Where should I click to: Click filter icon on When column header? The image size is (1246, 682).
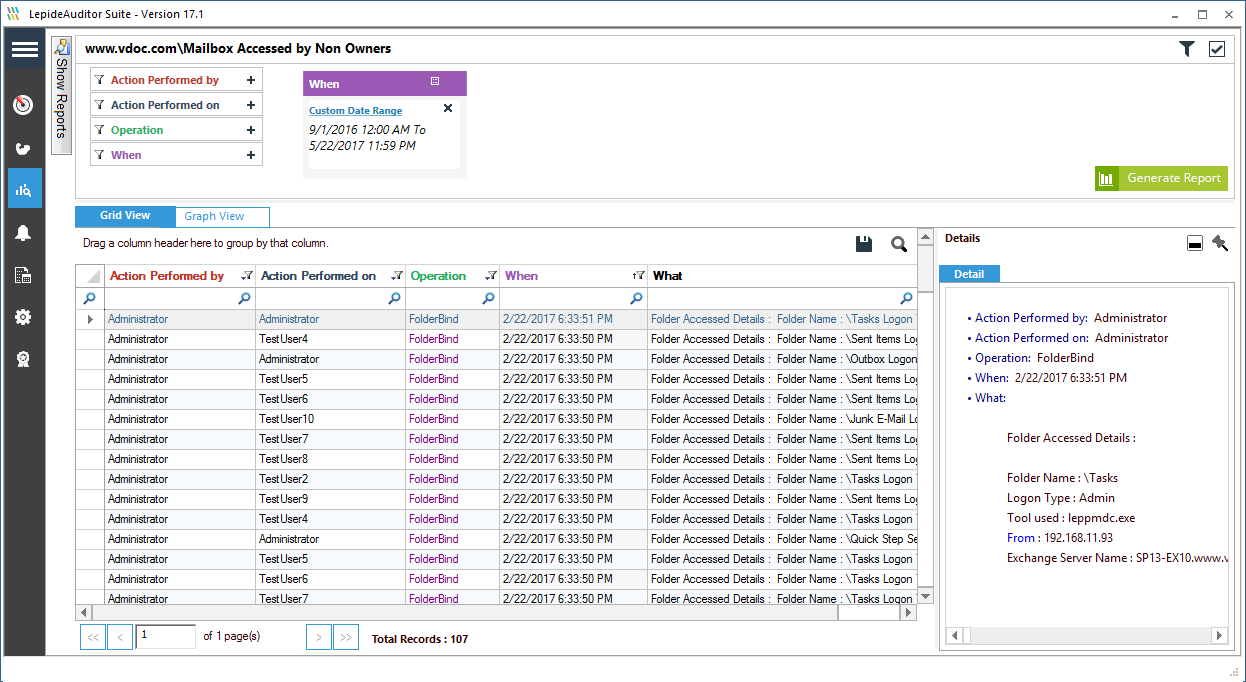(639, 276)
